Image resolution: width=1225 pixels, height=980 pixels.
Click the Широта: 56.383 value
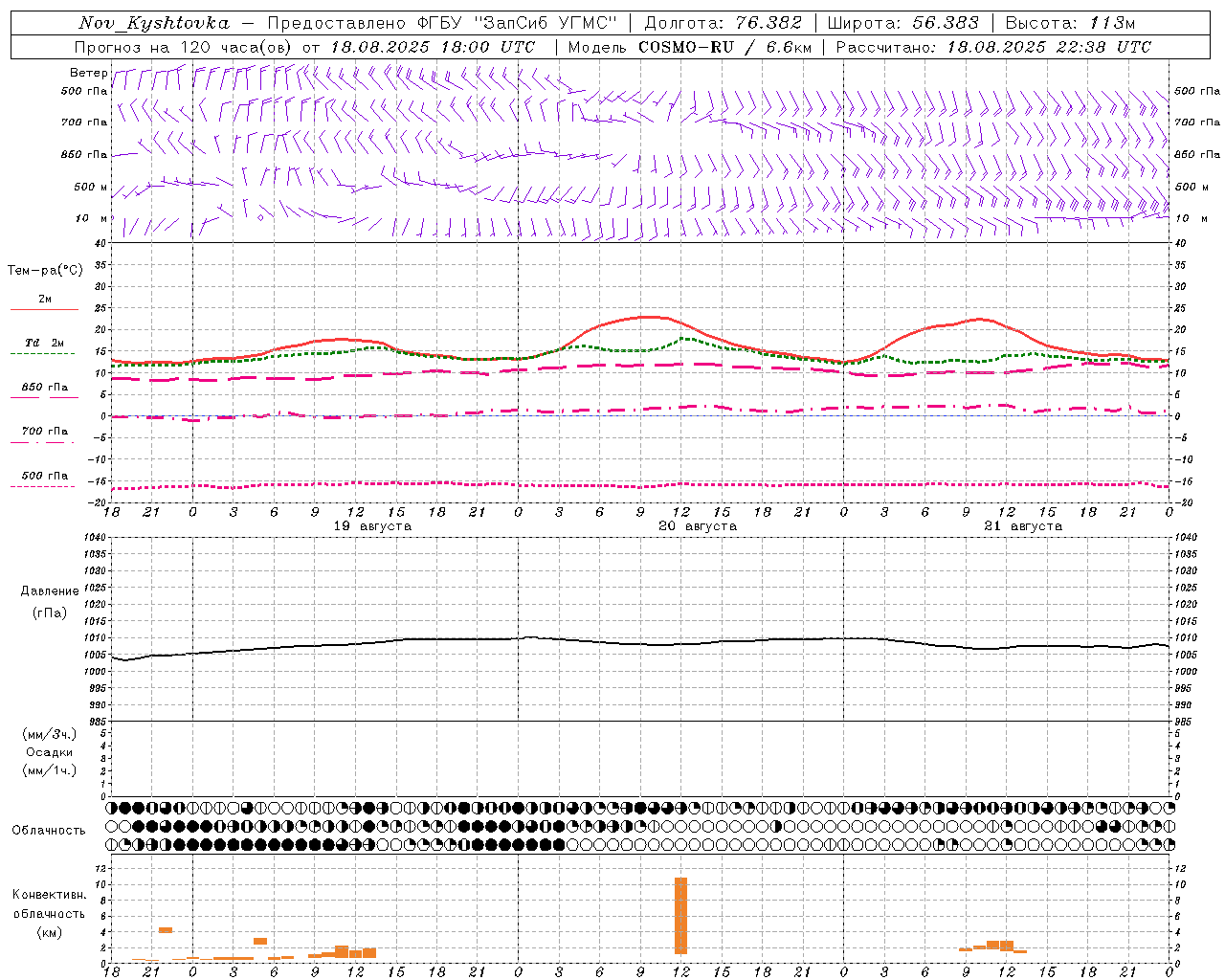[x=902, y=23]
